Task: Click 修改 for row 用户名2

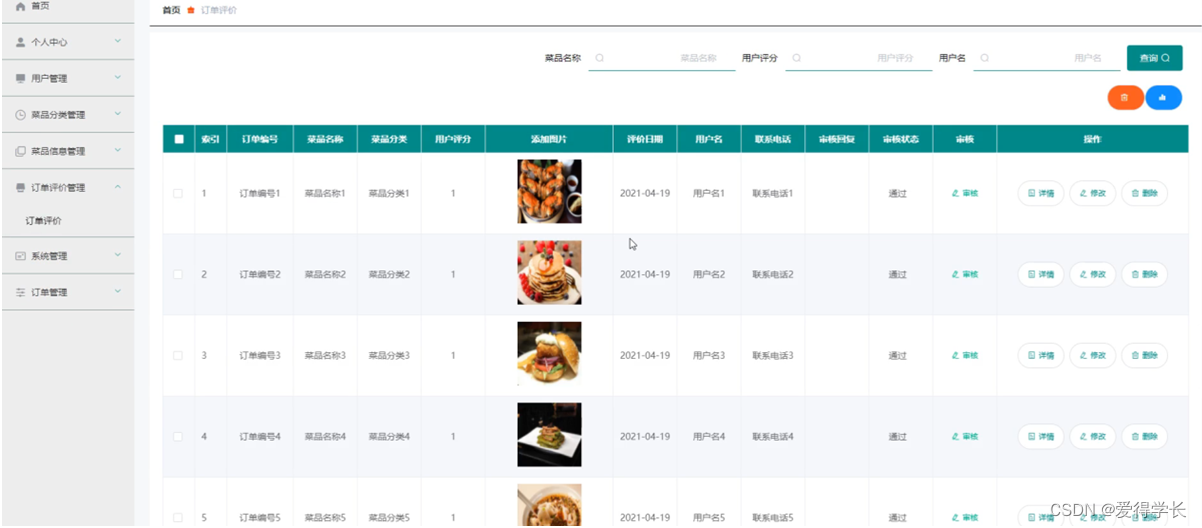Action: (x=1093, y=274)
